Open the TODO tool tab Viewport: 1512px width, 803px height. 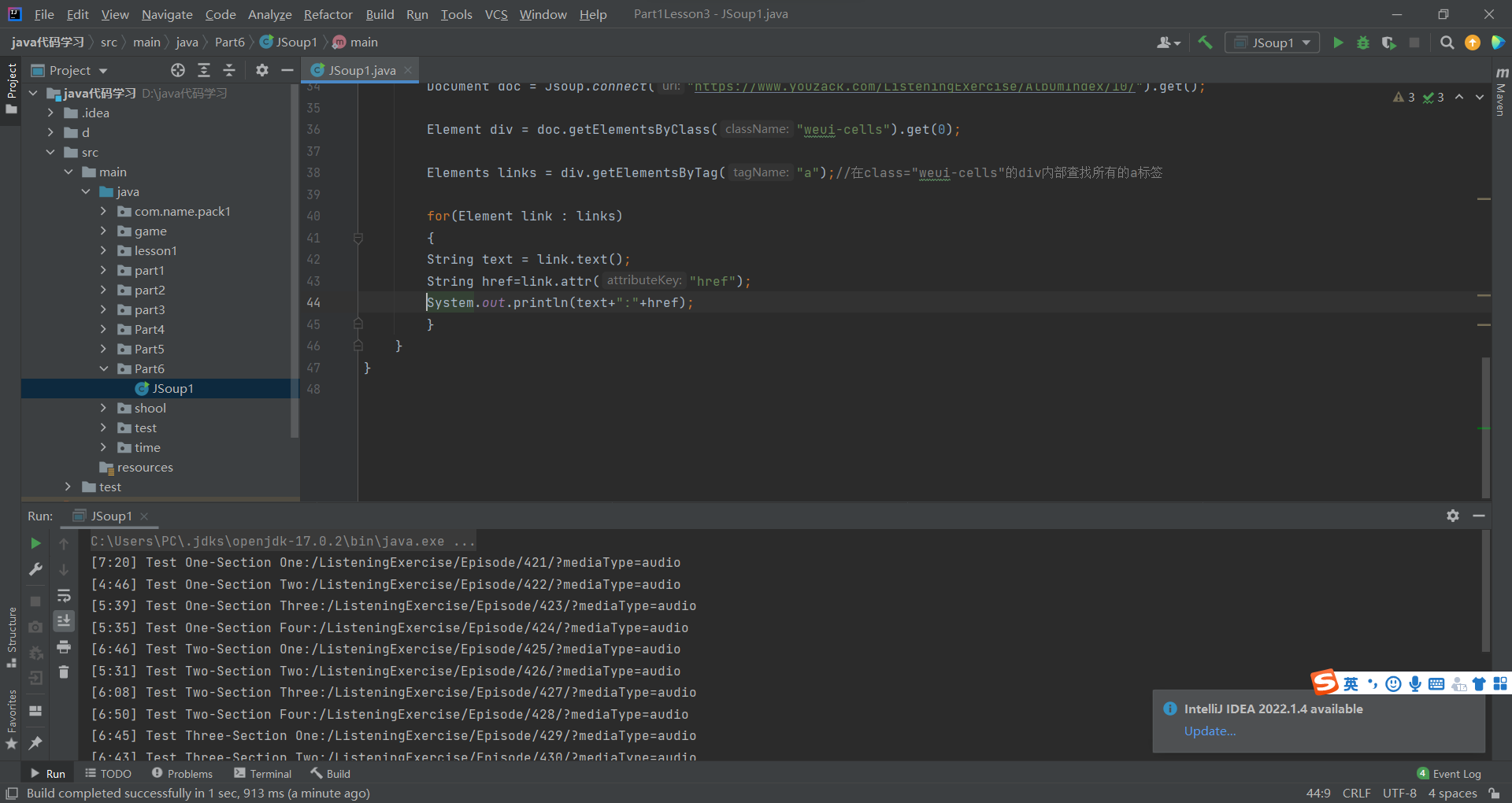tap(108, 774)
